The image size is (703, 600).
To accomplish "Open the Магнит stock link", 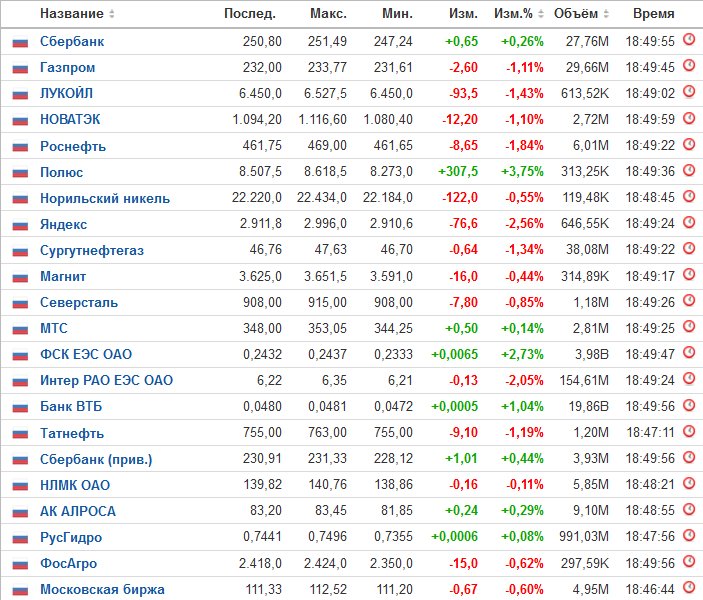I will [x=63, y=276].
